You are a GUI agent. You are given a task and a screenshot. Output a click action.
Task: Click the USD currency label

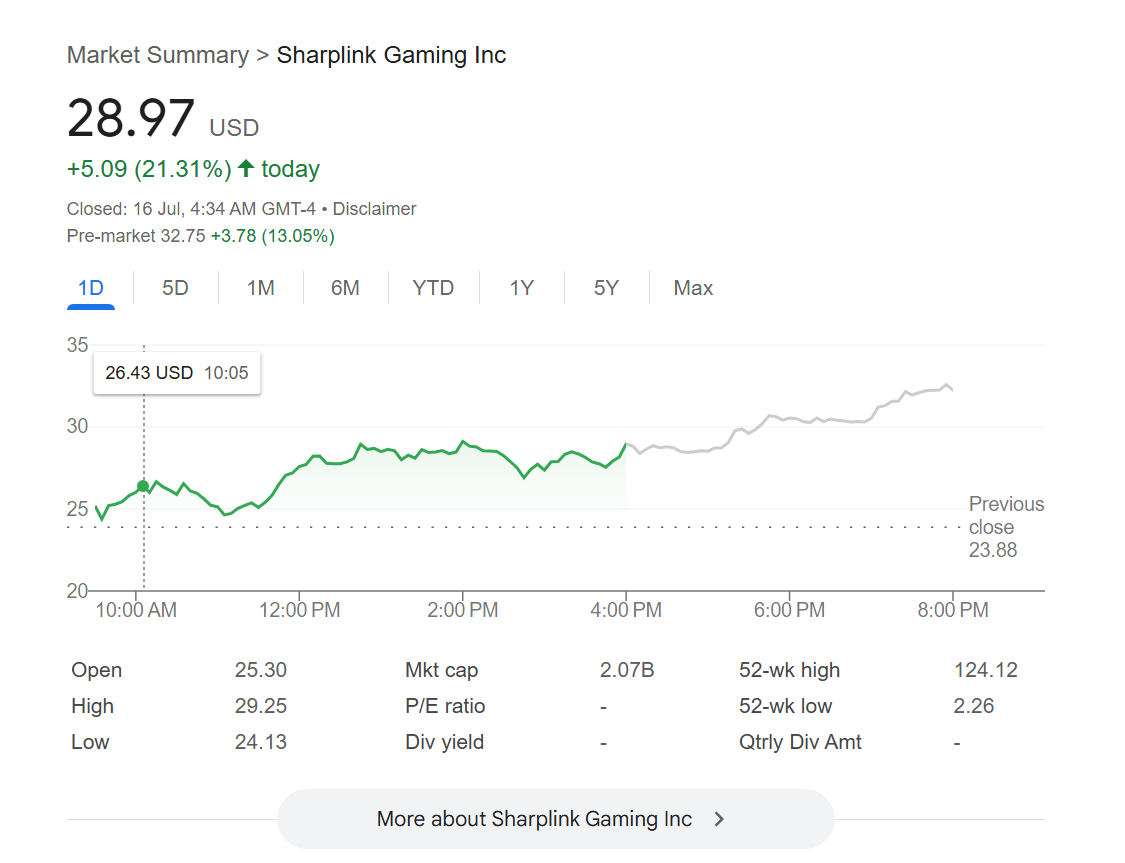(234, 128)
